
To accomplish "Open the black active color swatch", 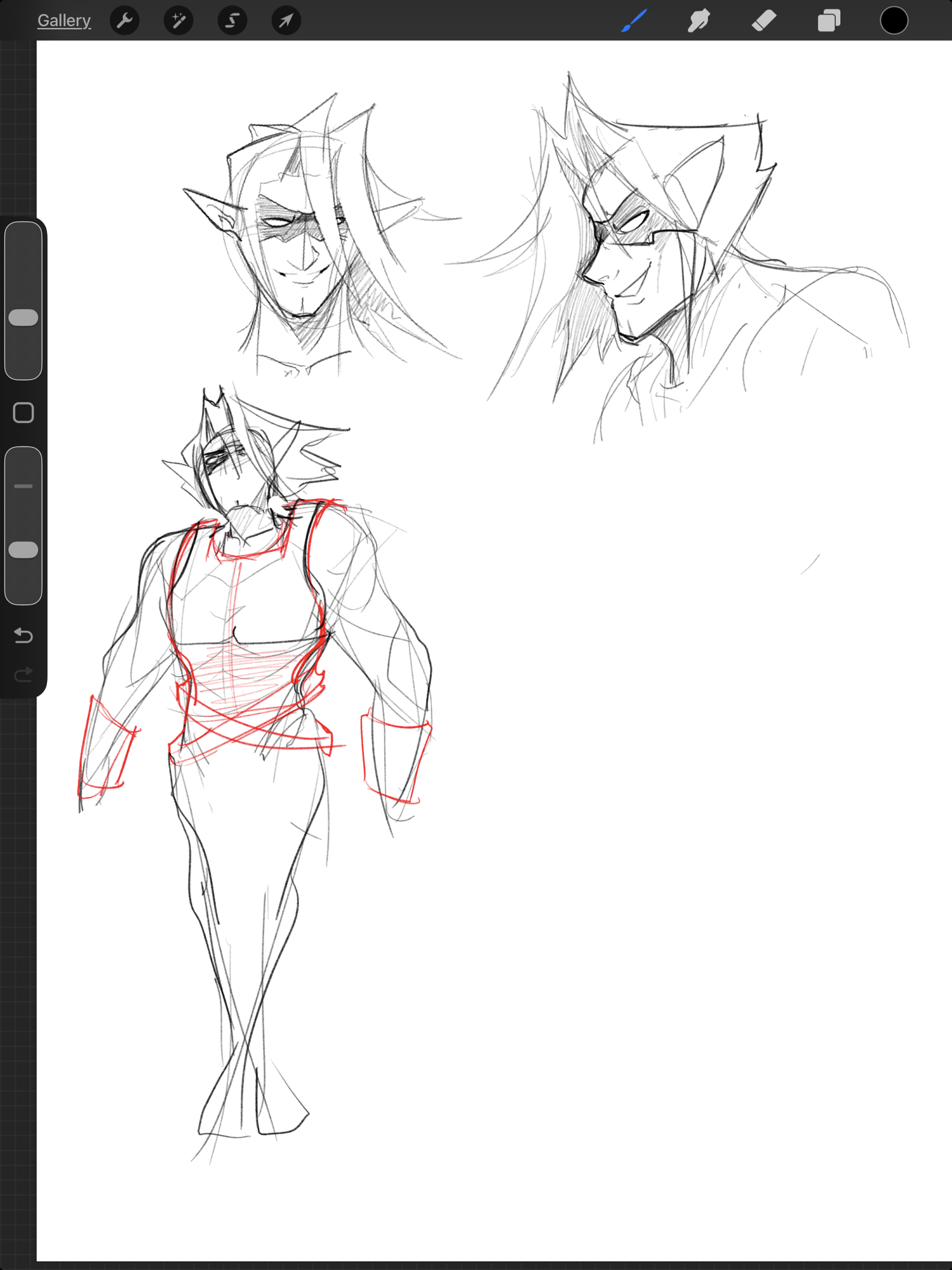I will point(894,21).
